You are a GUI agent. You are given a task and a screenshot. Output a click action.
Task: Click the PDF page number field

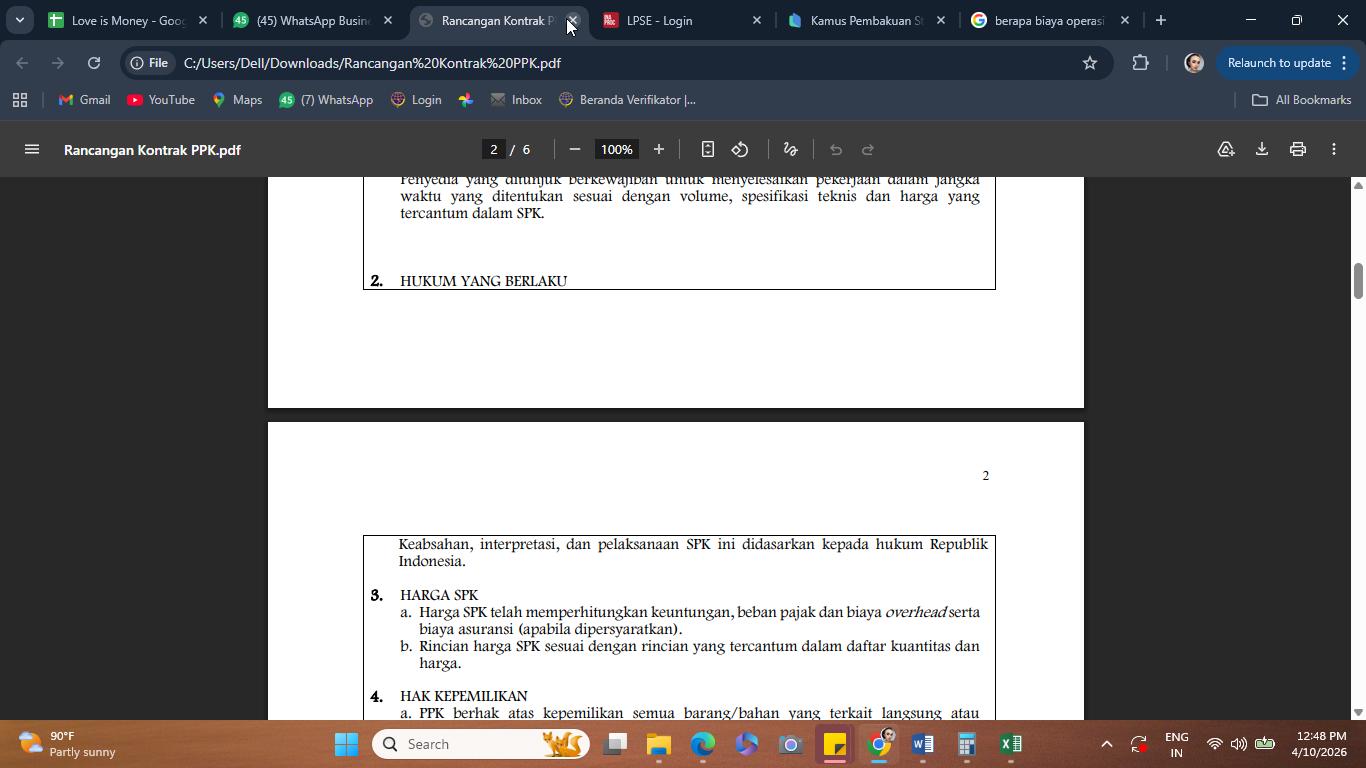[x=493, y=149]
